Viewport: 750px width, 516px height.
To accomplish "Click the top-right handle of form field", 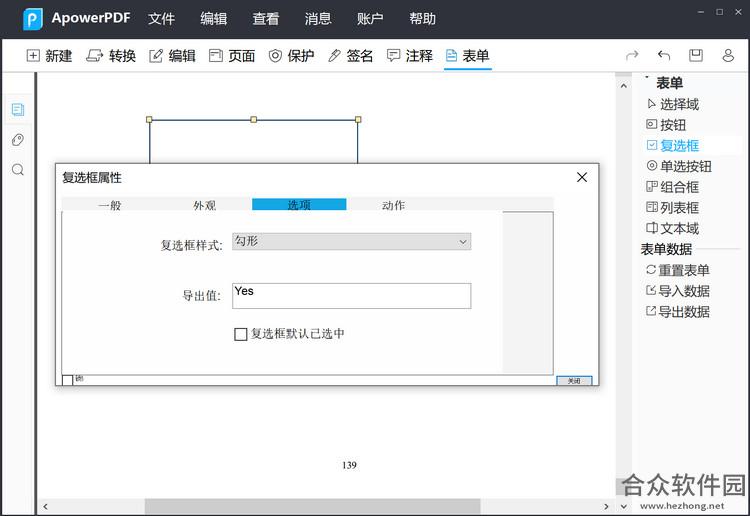I will [x=358, y=120].
